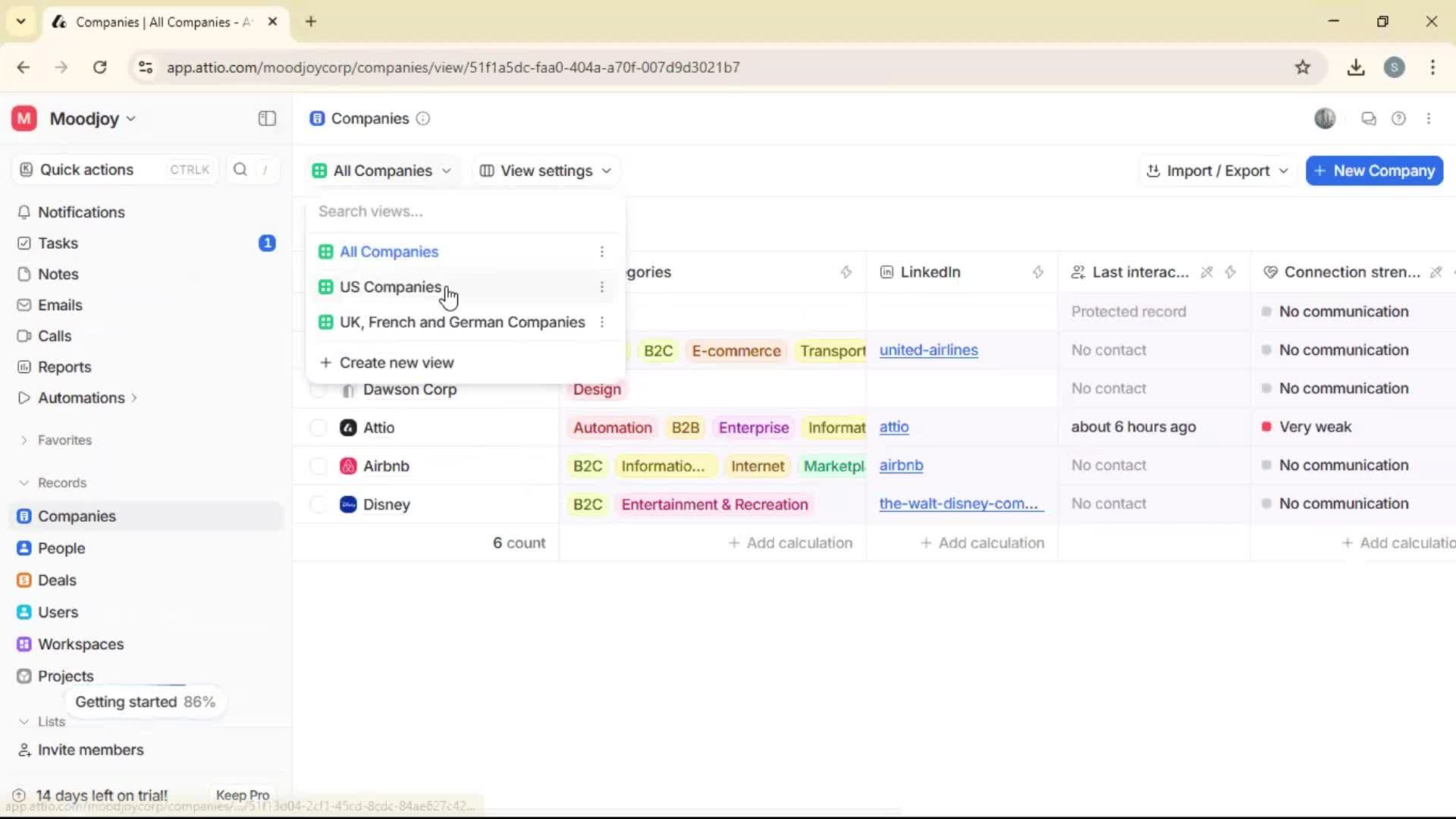1456x819 pixels.
Task: Open the Import / Export dropdown
Action: pos(1217,171)
